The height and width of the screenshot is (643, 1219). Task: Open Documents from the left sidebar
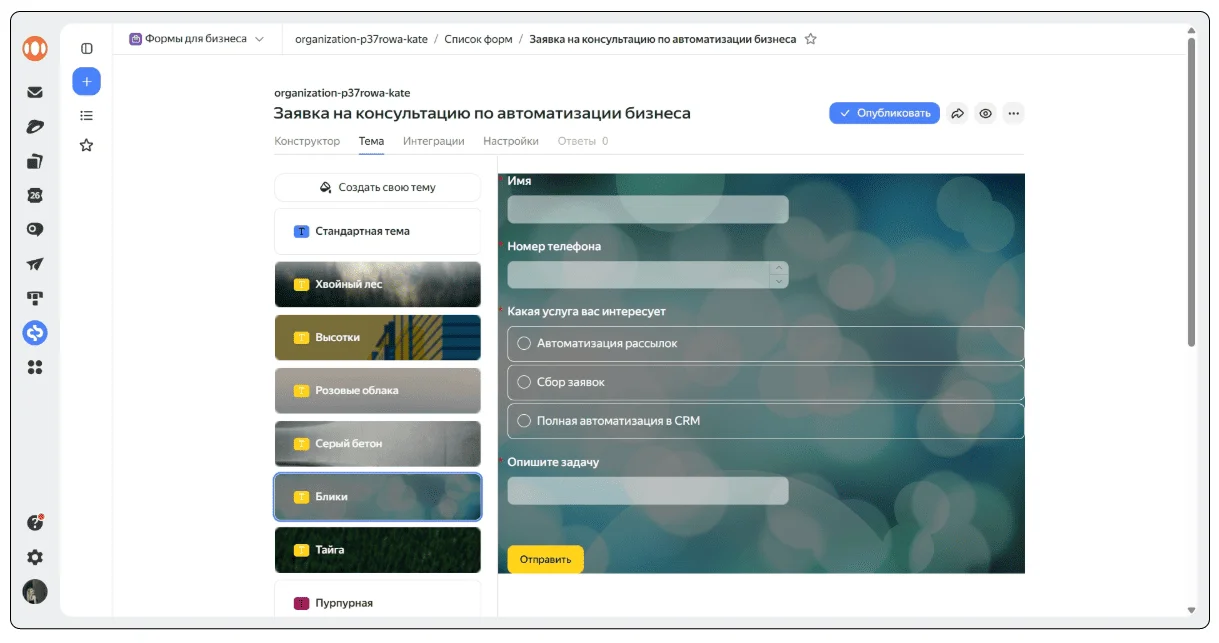[35, 161]
